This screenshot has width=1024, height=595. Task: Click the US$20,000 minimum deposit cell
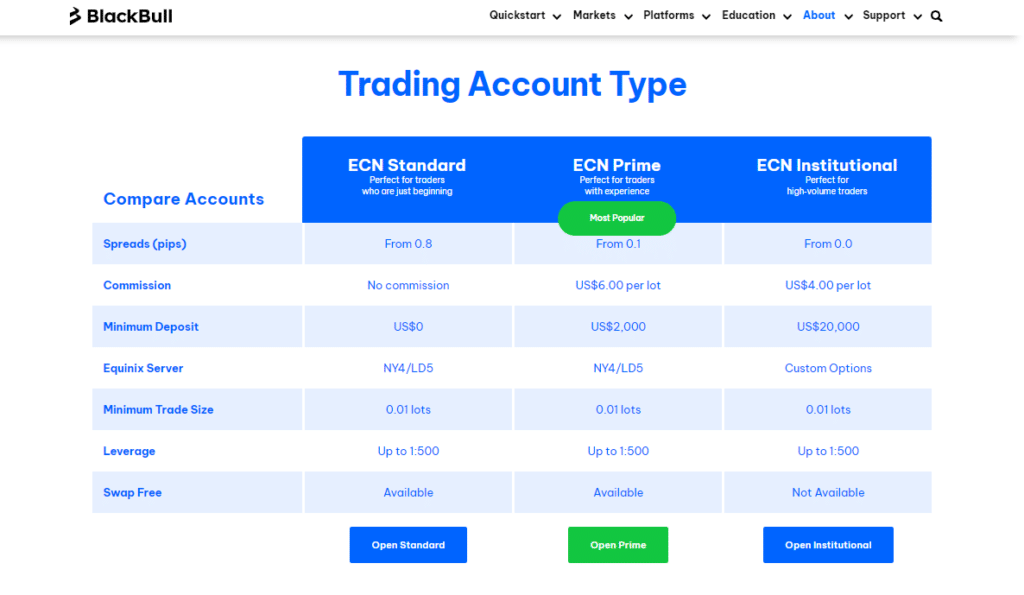tap(828, 327)
